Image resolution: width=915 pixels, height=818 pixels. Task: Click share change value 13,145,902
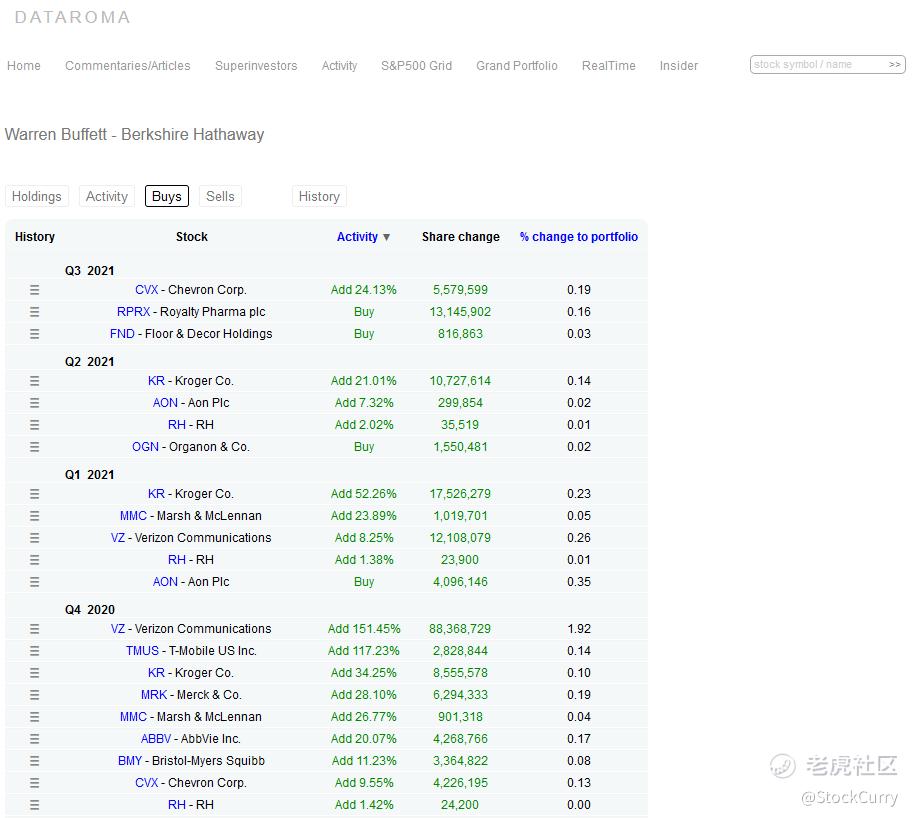click(460, 312)
